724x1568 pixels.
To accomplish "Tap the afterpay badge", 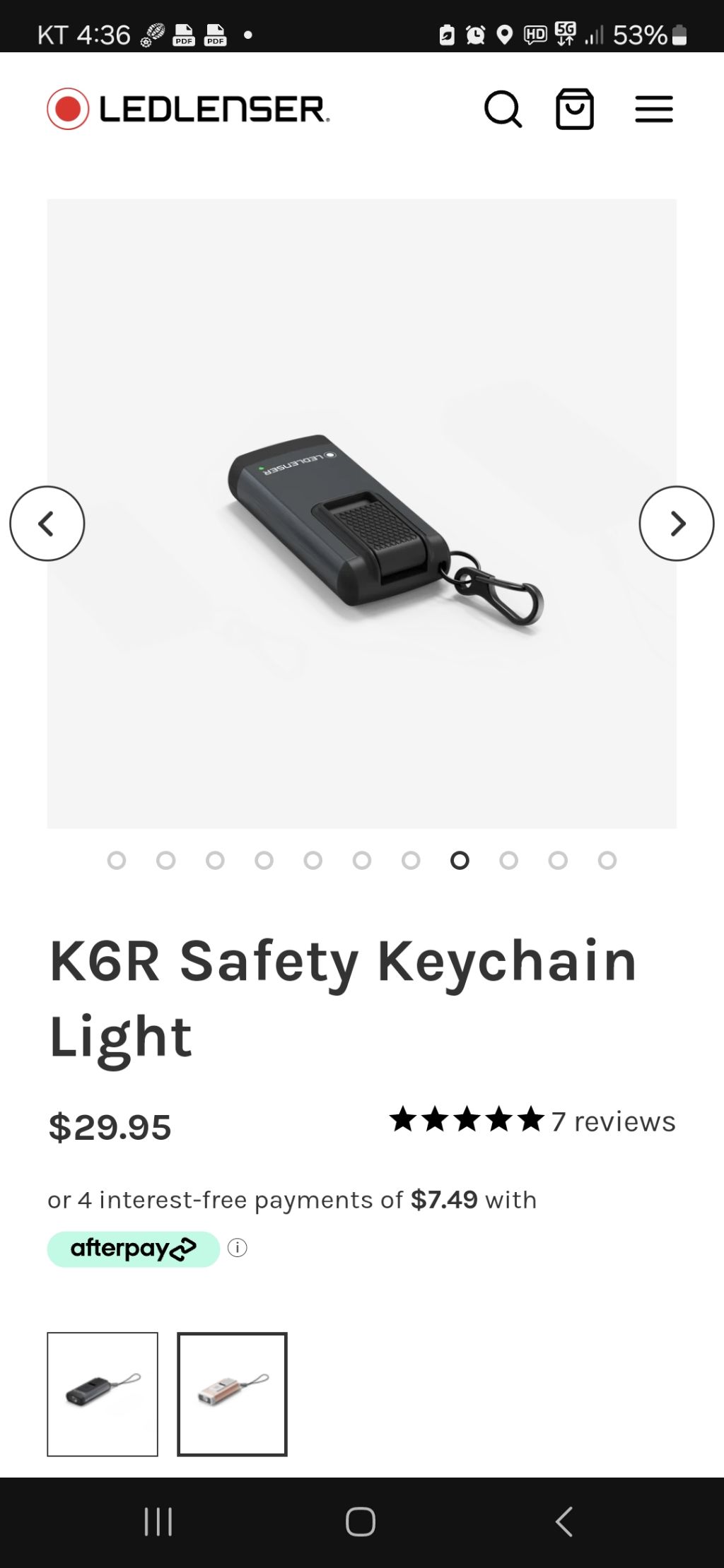I will [x=134, y=1249].
